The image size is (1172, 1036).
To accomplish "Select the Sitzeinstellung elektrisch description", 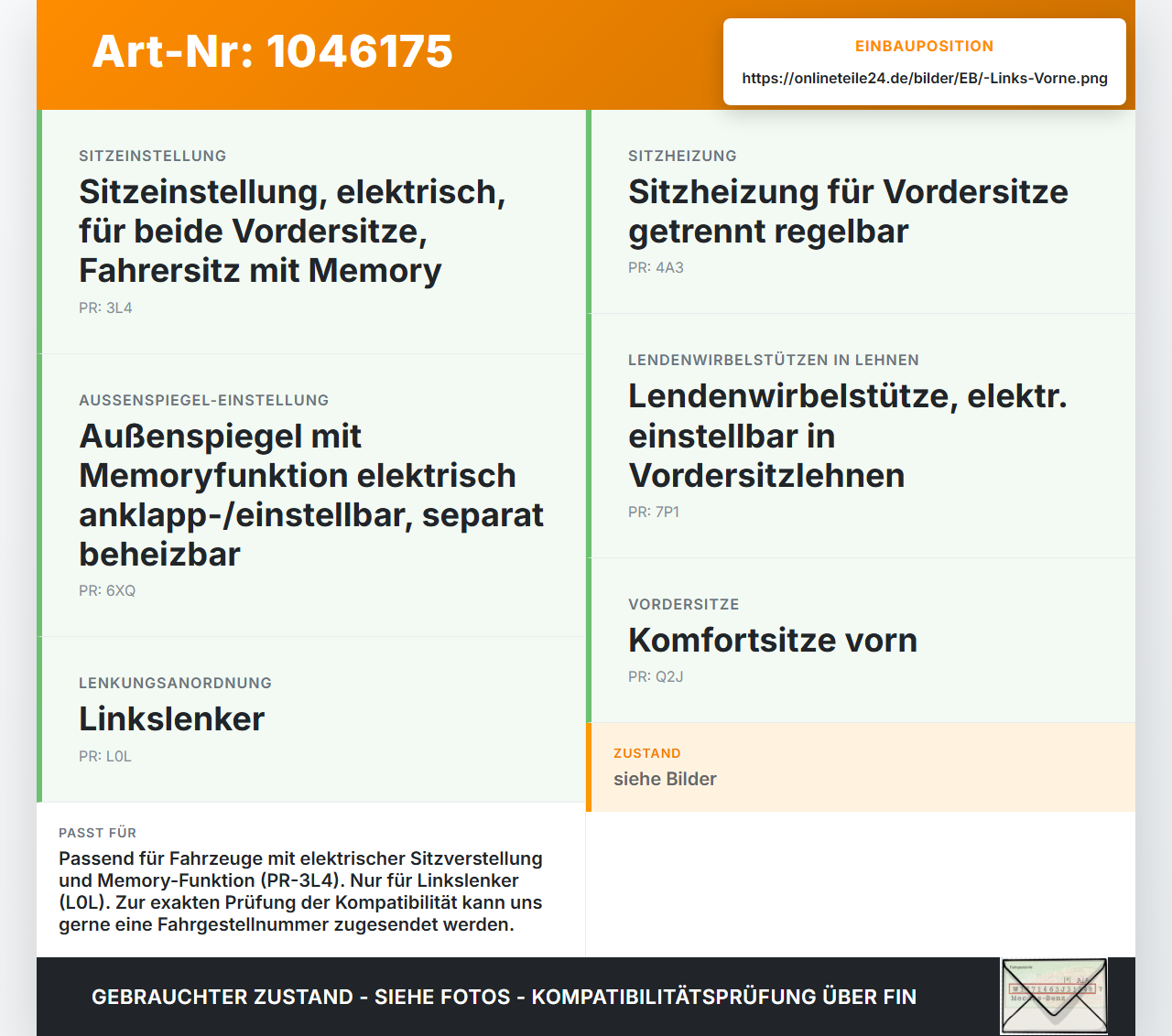I will [x=292, y=231].
